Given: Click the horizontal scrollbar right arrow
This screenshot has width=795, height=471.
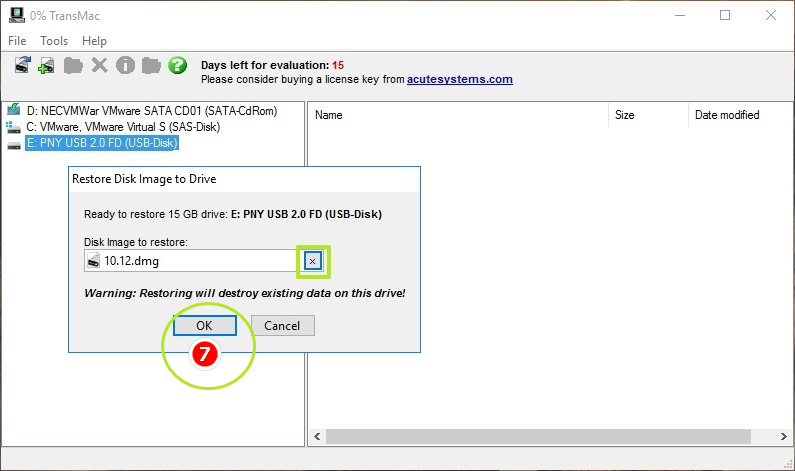Looking at the screenshot, I should [783, 436].
